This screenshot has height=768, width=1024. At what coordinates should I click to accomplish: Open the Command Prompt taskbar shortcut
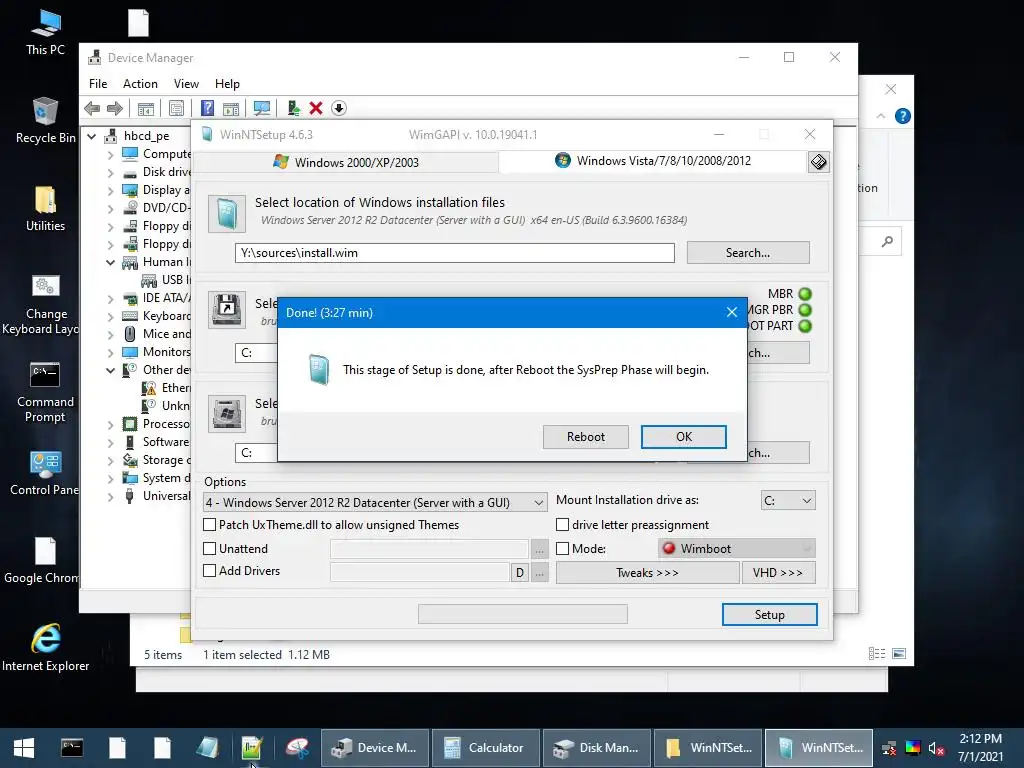(72, 748)
